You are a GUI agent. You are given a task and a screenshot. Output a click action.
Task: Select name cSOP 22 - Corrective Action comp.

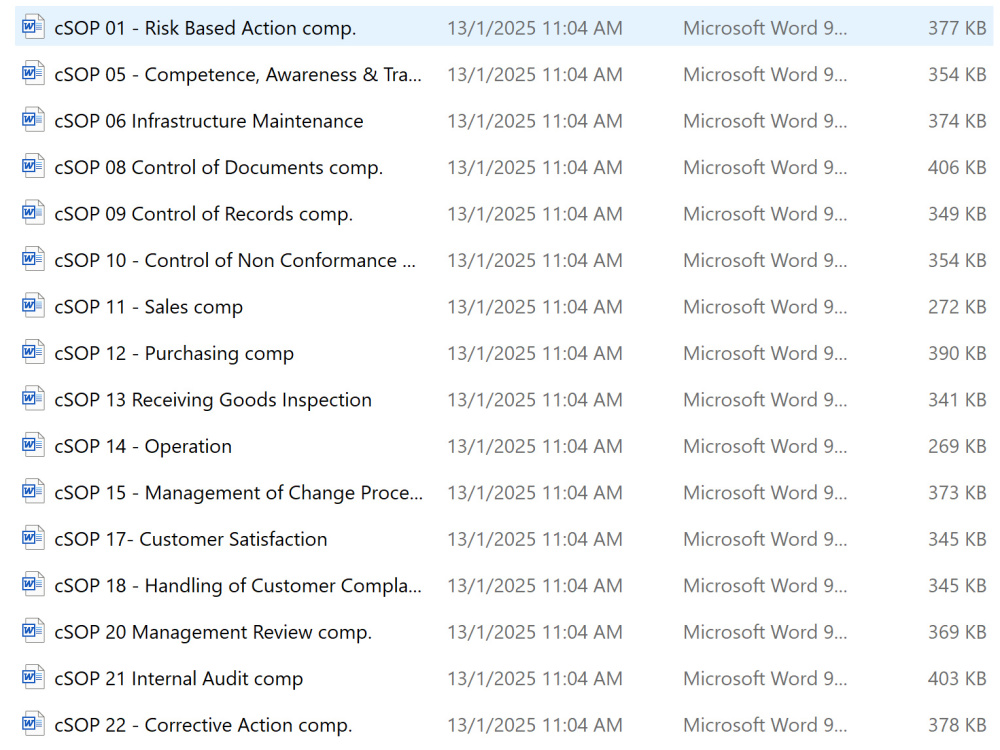(x=203, y=726)
